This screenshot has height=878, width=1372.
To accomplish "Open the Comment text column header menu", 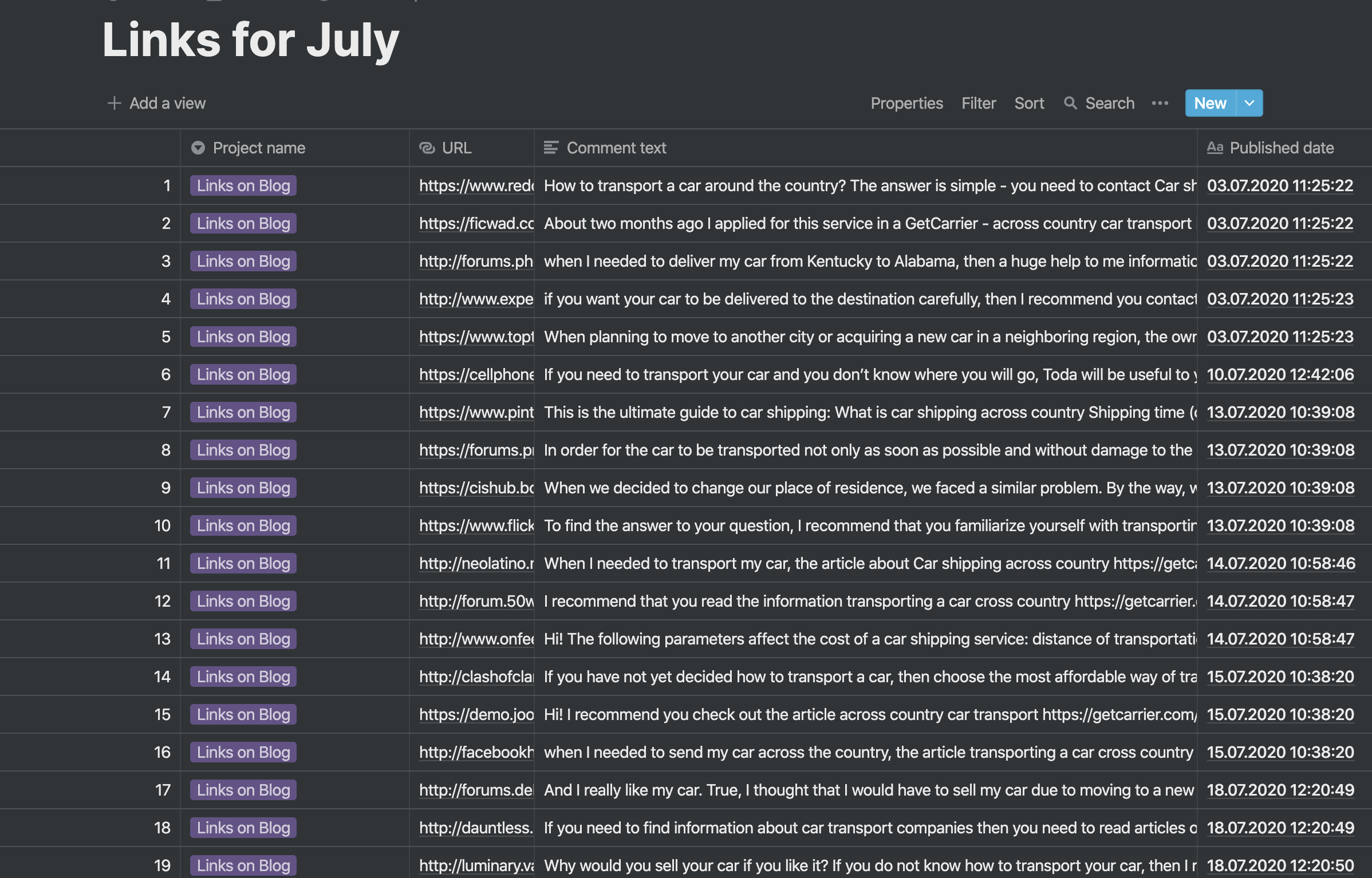I will click(x=616, y=148).
